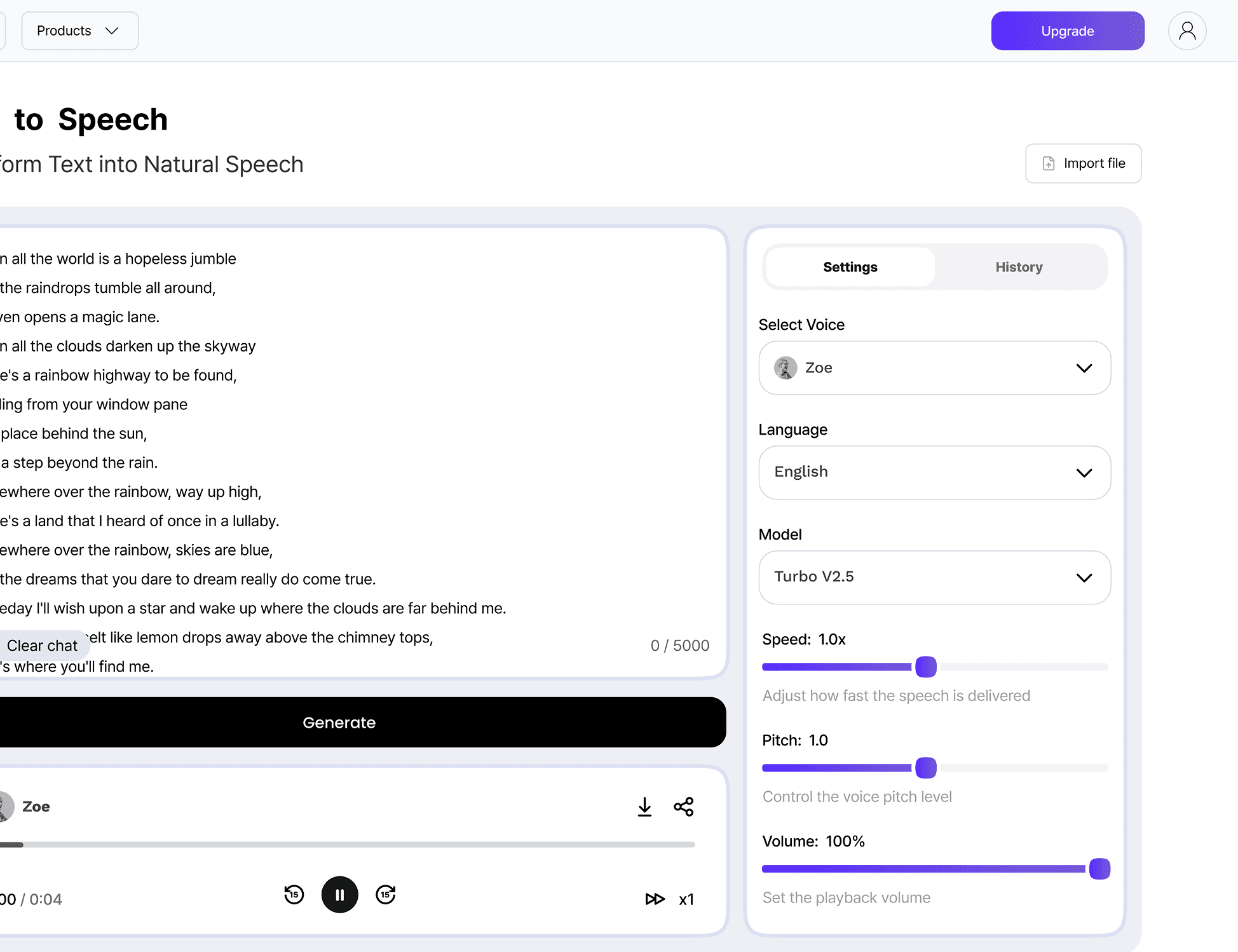Click Clear chat in text area

click(42, 646)
